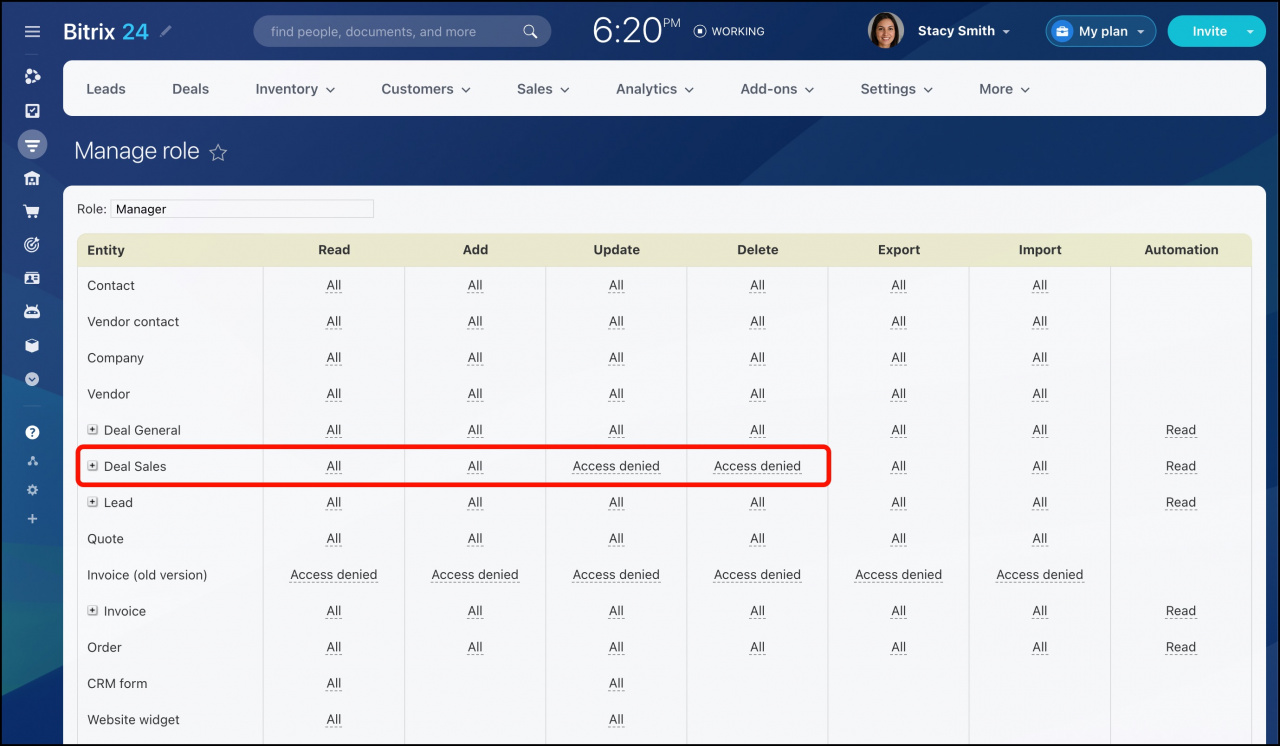Change Invoice (old version) Read 'Access denied'

[x=334, y=575]
